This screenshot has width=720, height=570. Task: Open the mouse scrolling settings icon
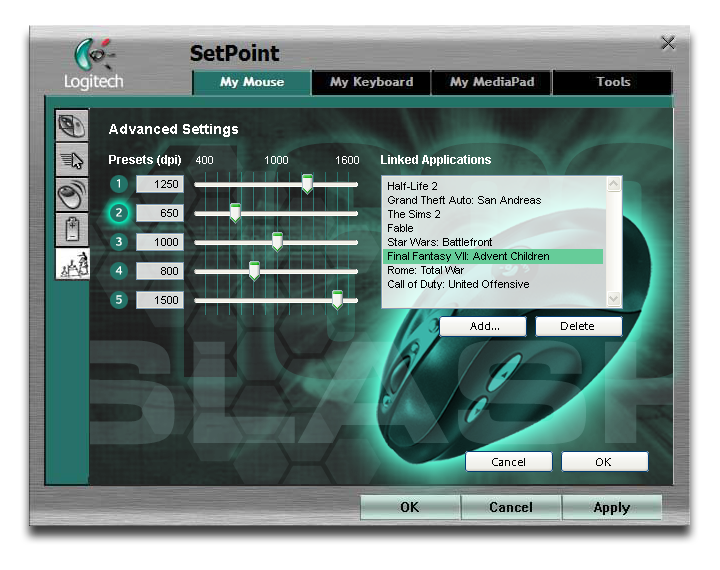point(72,194)
